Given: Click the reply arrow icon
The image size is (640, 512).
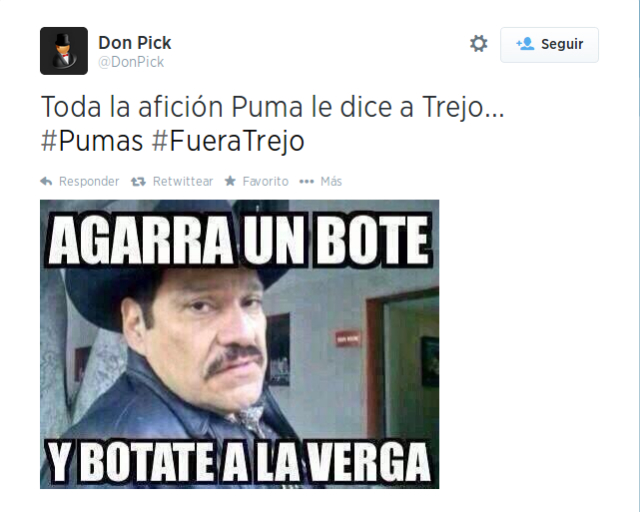Looking at the screenshot, I should (x=46, y=181).
